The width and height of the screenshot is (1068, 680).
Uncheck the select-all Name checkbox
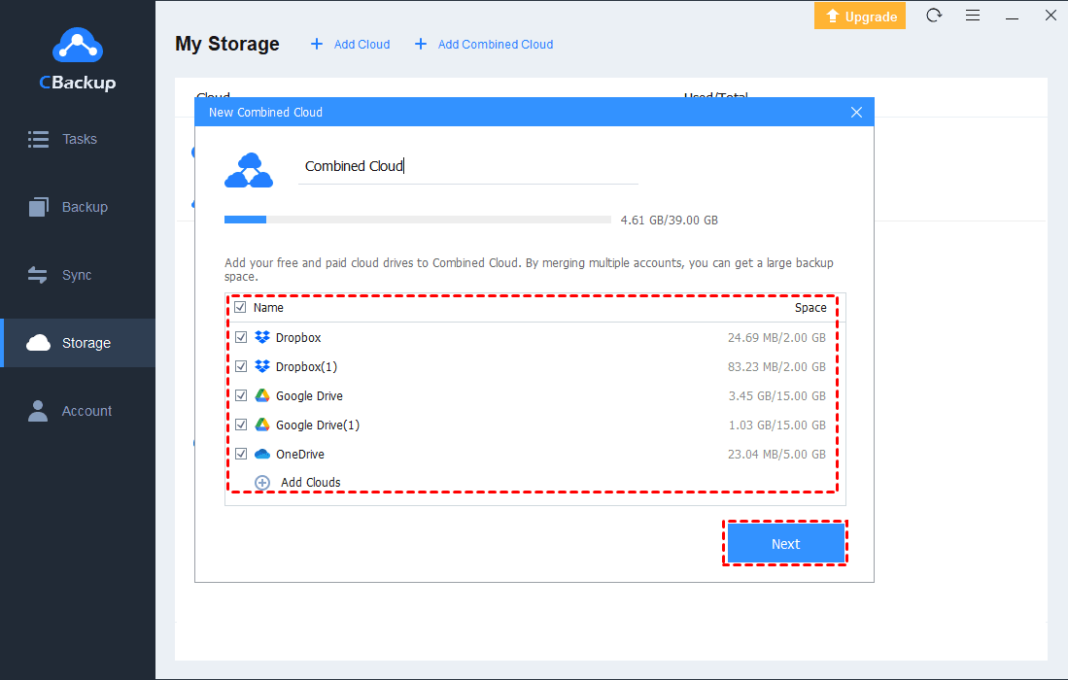click(241, 307)
